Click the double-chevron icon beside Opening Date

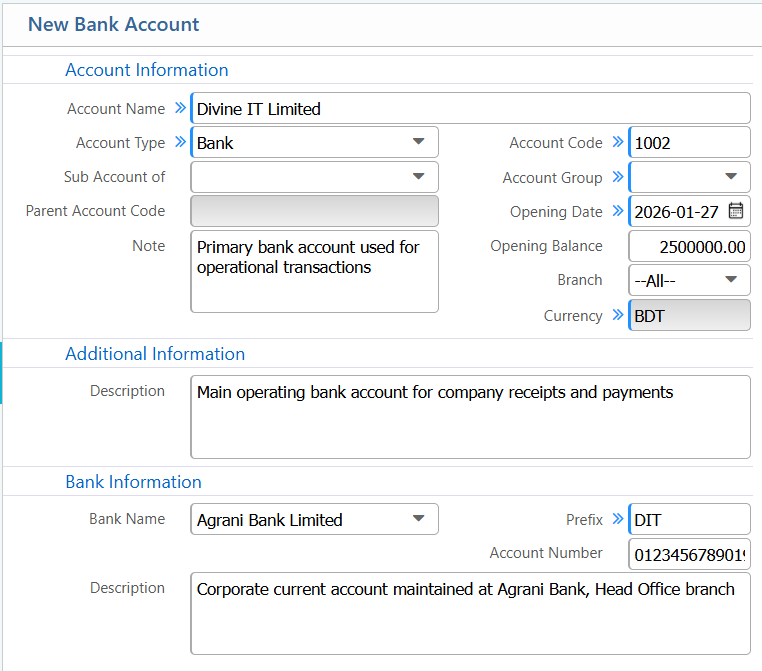click(x=618, y=211)
